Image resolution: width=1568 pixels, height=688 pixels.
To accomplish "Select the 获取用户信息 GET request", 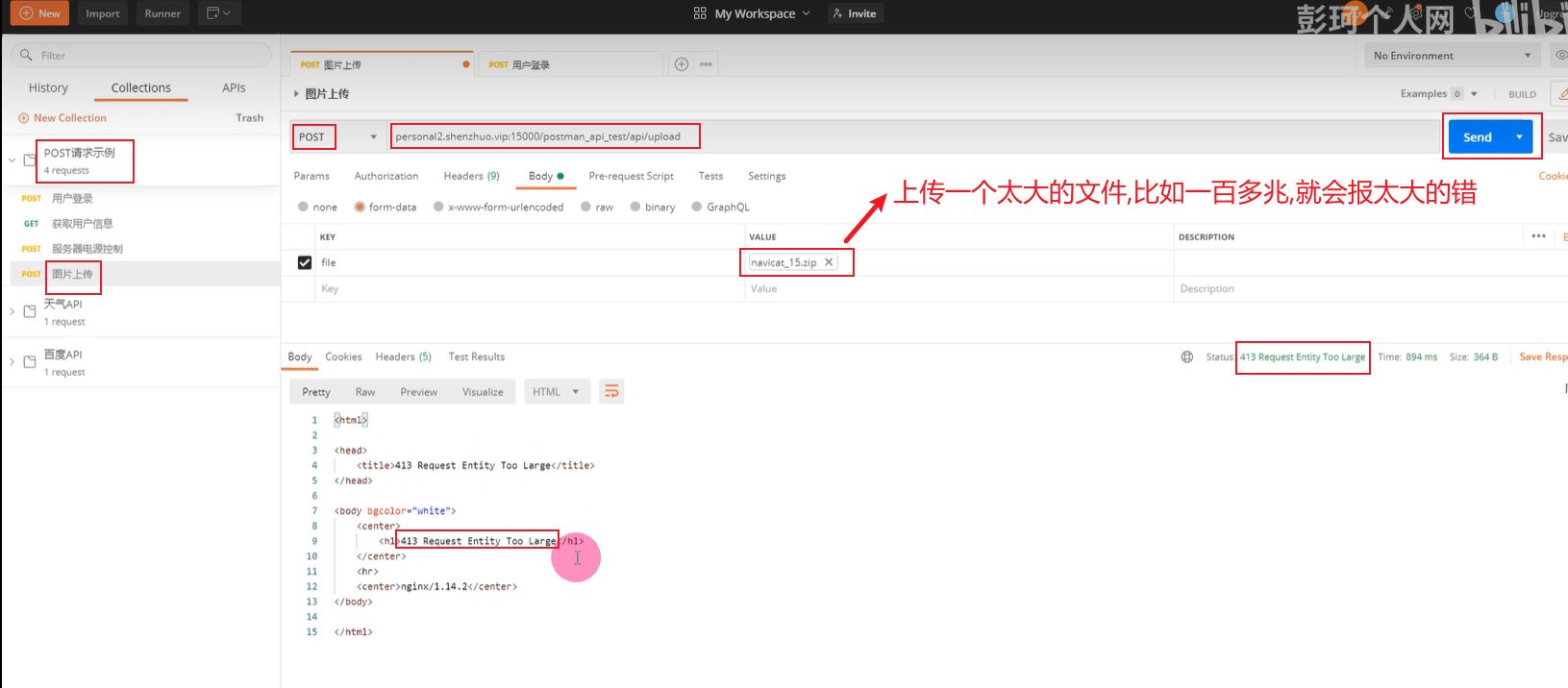I will click(x=82, y=224).
